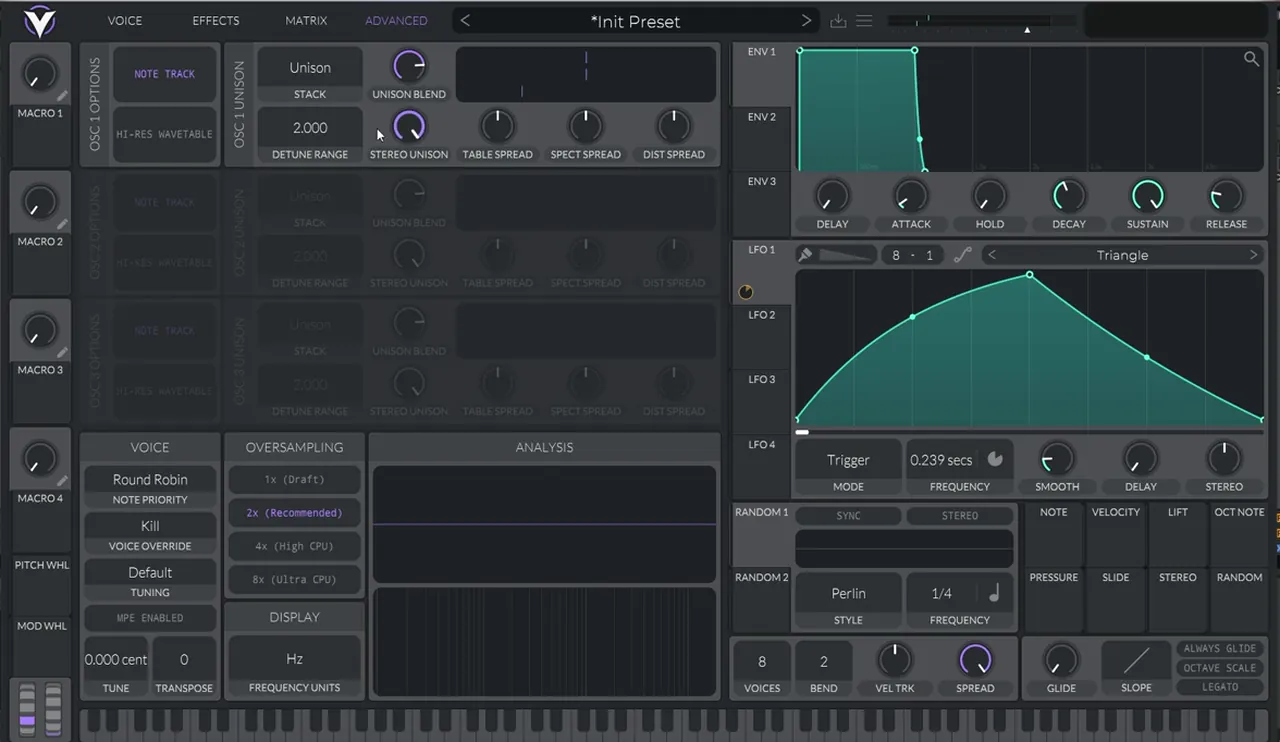Click the Vital logo icon

tap(42, 21)
